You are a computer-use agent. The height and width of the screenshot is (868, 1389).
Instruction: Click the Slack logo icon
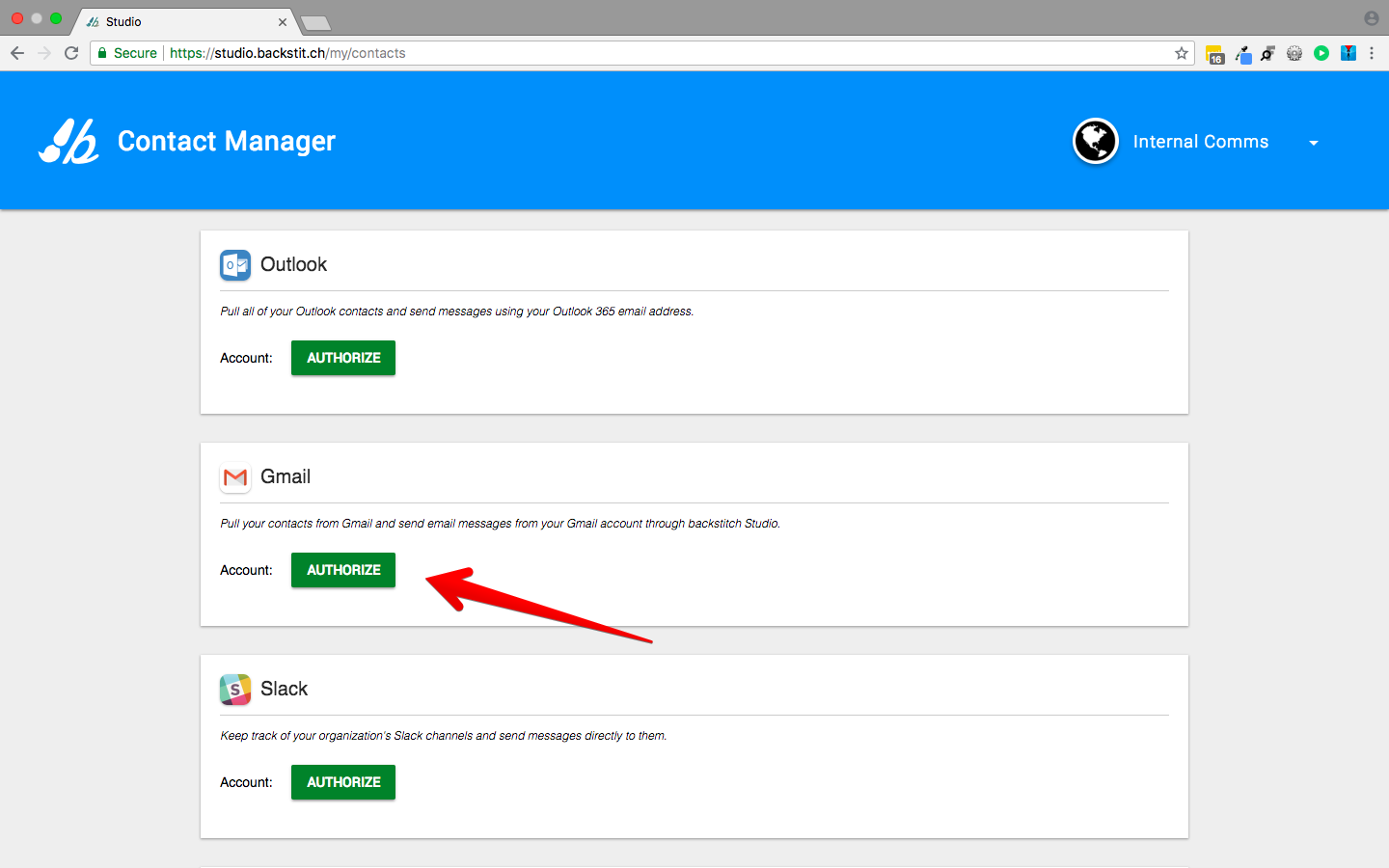235,689
